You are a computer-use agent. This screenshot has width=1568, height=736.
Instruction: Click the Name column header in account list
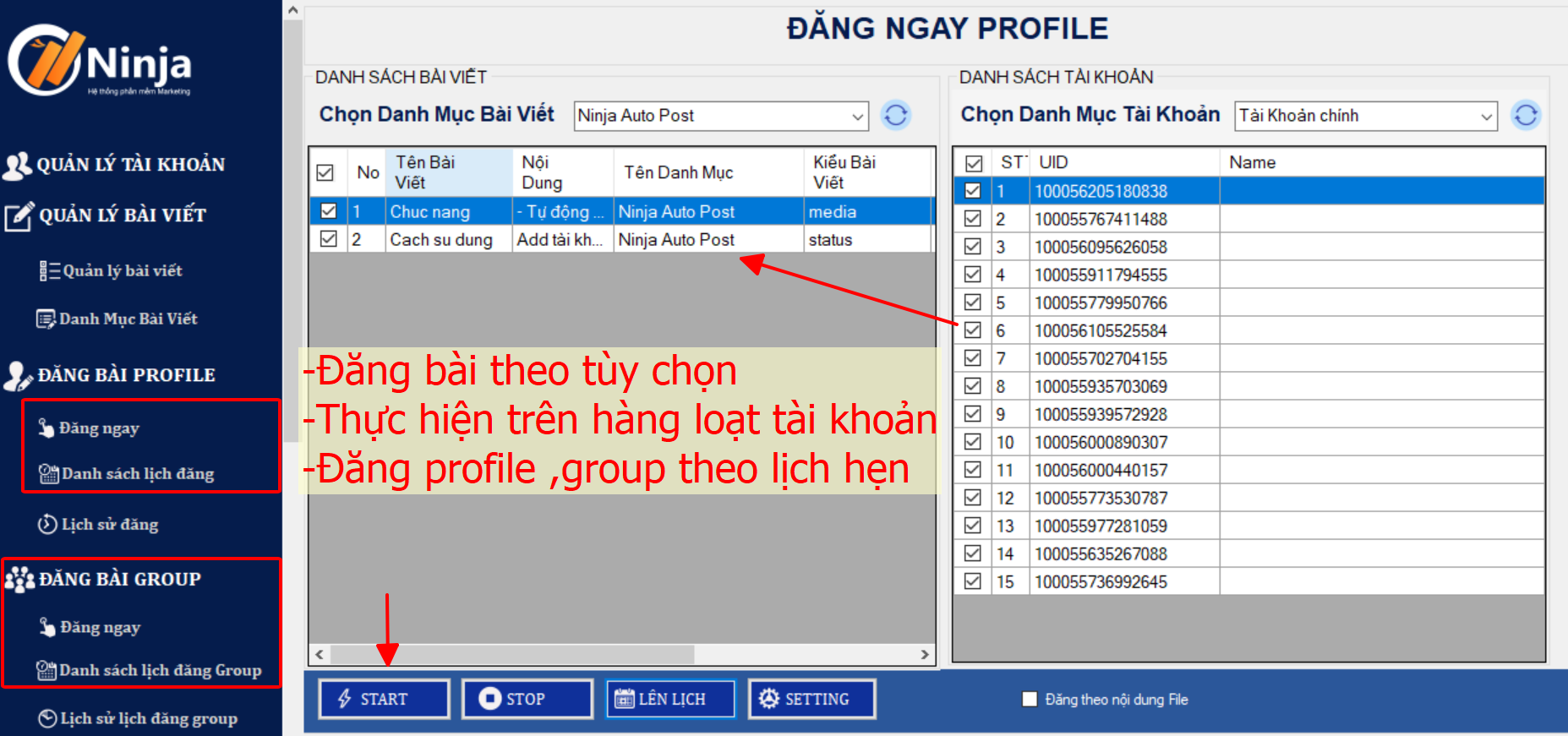click(x=1382, y=162)
